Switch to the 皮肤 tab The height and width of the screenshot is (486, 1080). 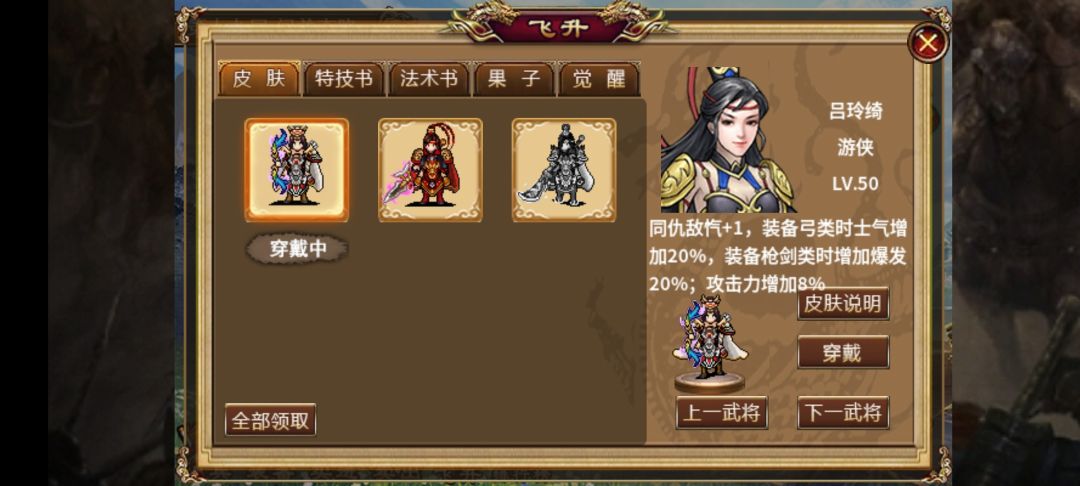260,79
